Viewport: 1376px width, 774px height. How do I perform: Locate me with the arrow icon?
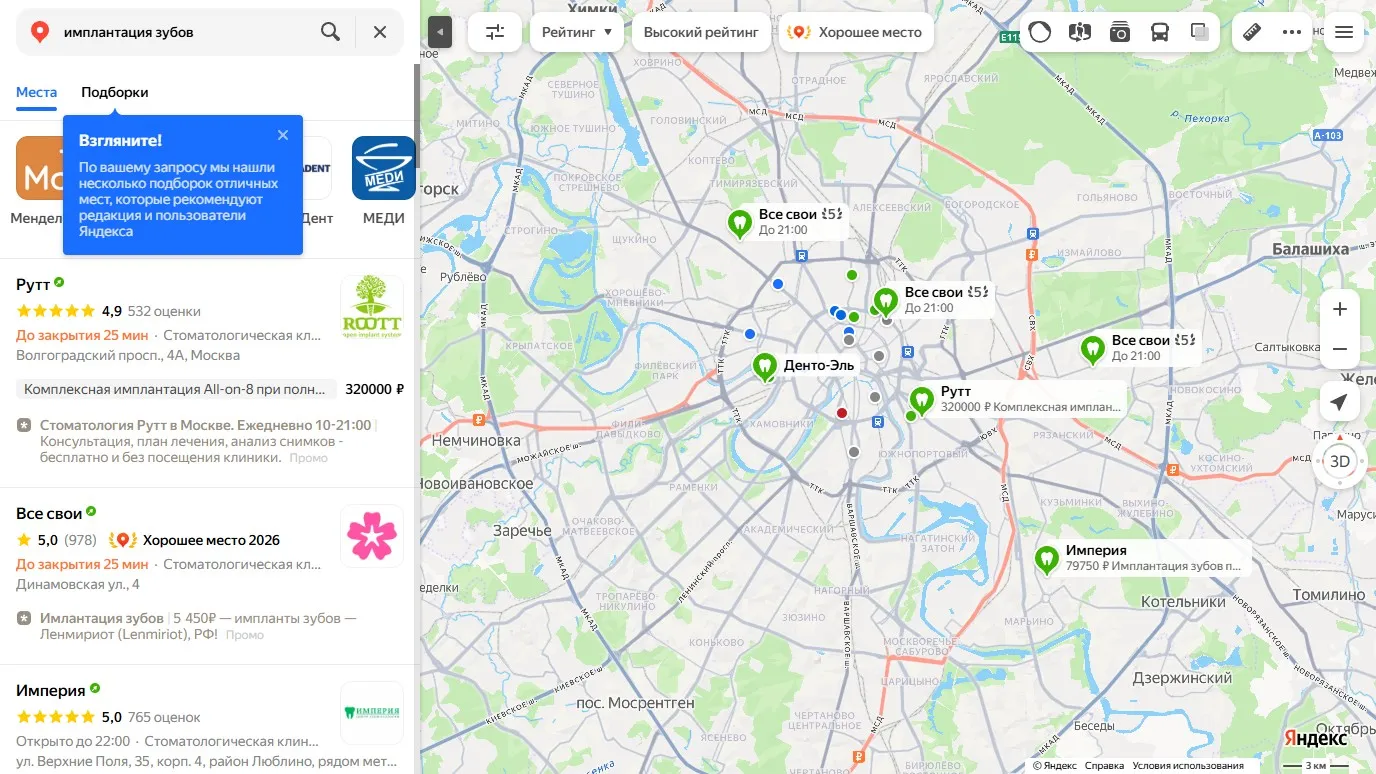tap(1340, 402)
